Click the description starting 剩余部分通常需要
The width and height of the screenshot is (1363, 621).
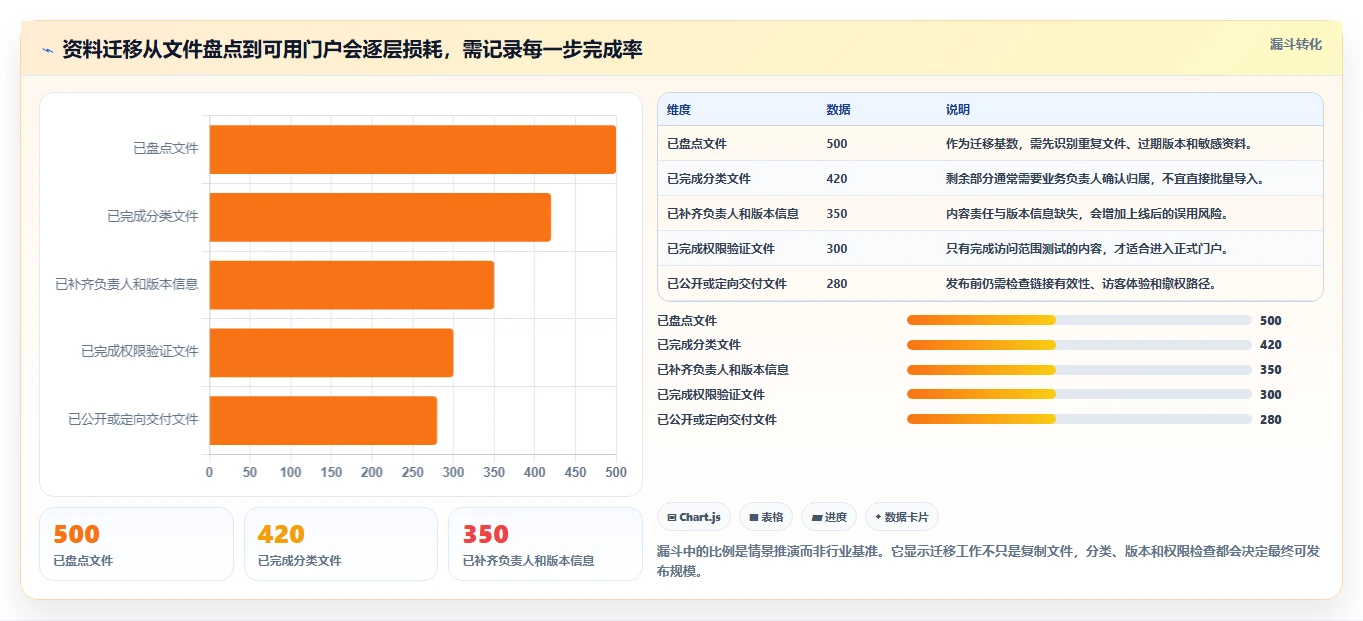[1105, 179]
